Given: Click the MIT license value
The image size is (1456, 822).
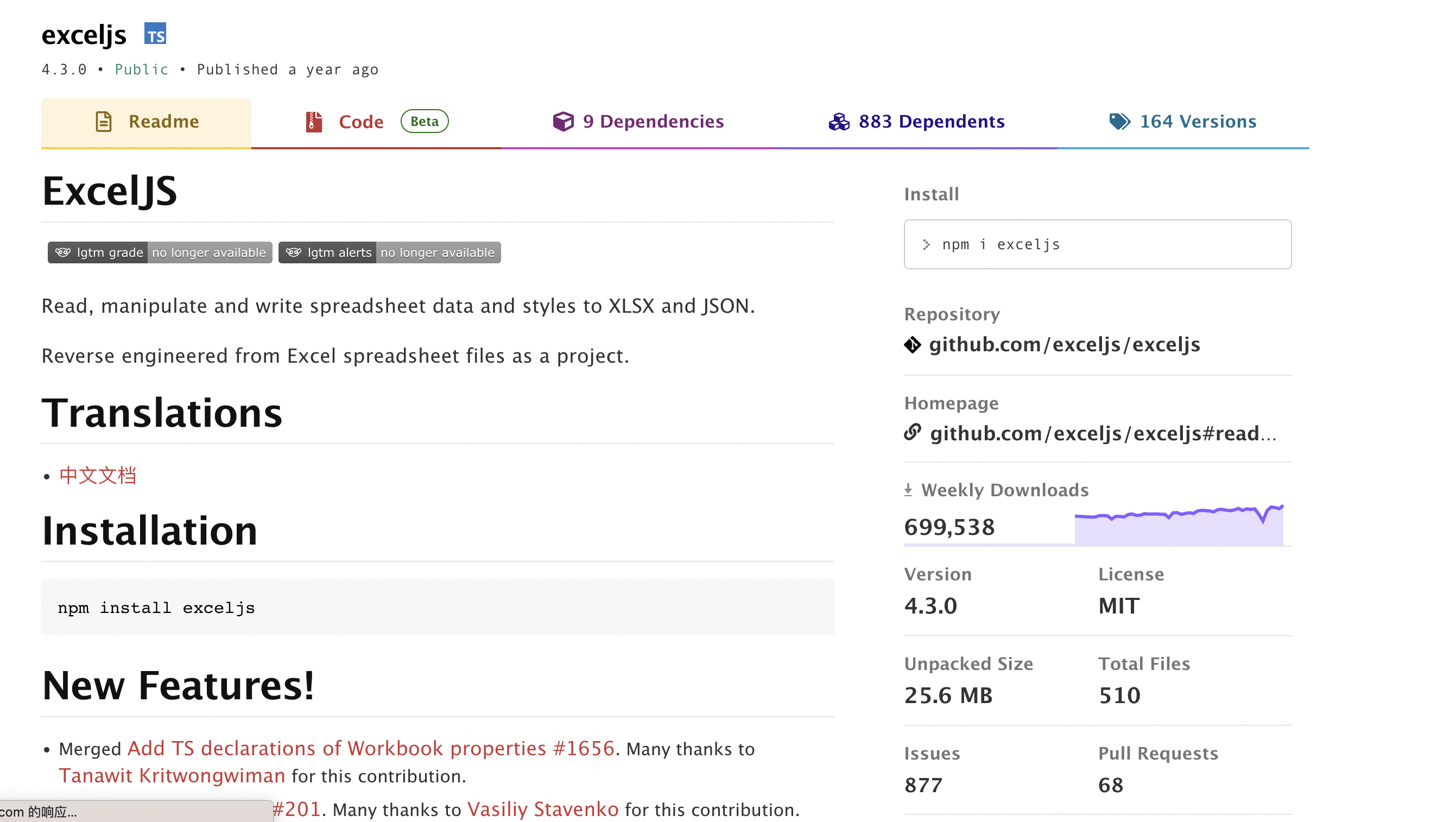Looking at the screenshot, I should [1118, 605].
